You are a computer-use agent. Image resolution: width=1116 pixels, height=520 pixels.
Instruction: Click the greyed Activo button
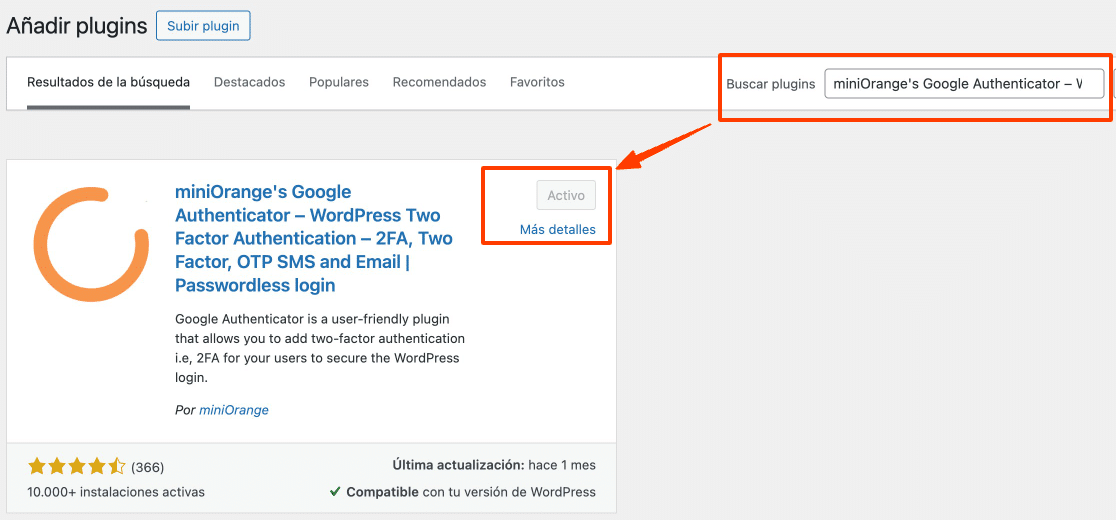[x=566, y=195]
